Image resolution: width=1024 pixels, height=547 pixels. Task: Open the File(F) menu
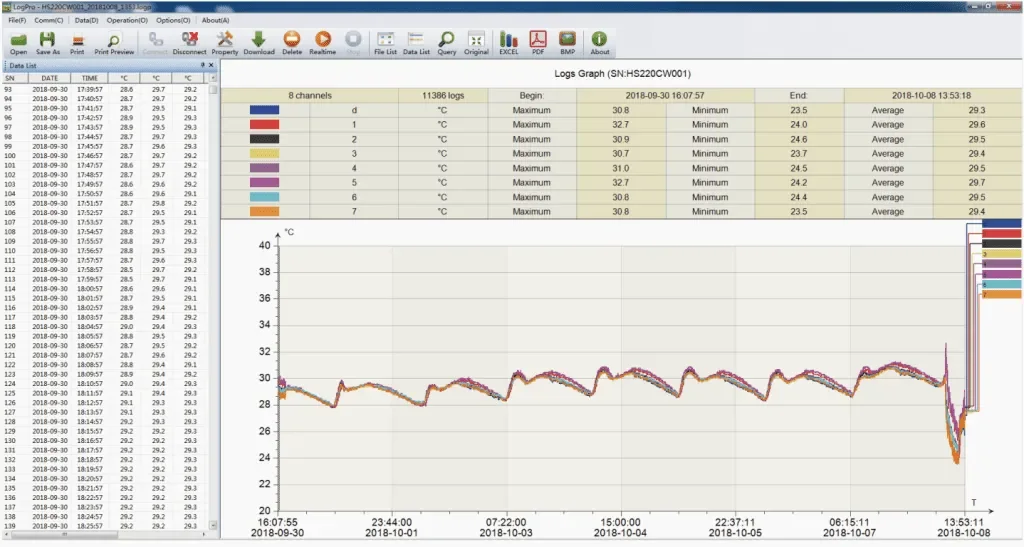pos(17,20)
